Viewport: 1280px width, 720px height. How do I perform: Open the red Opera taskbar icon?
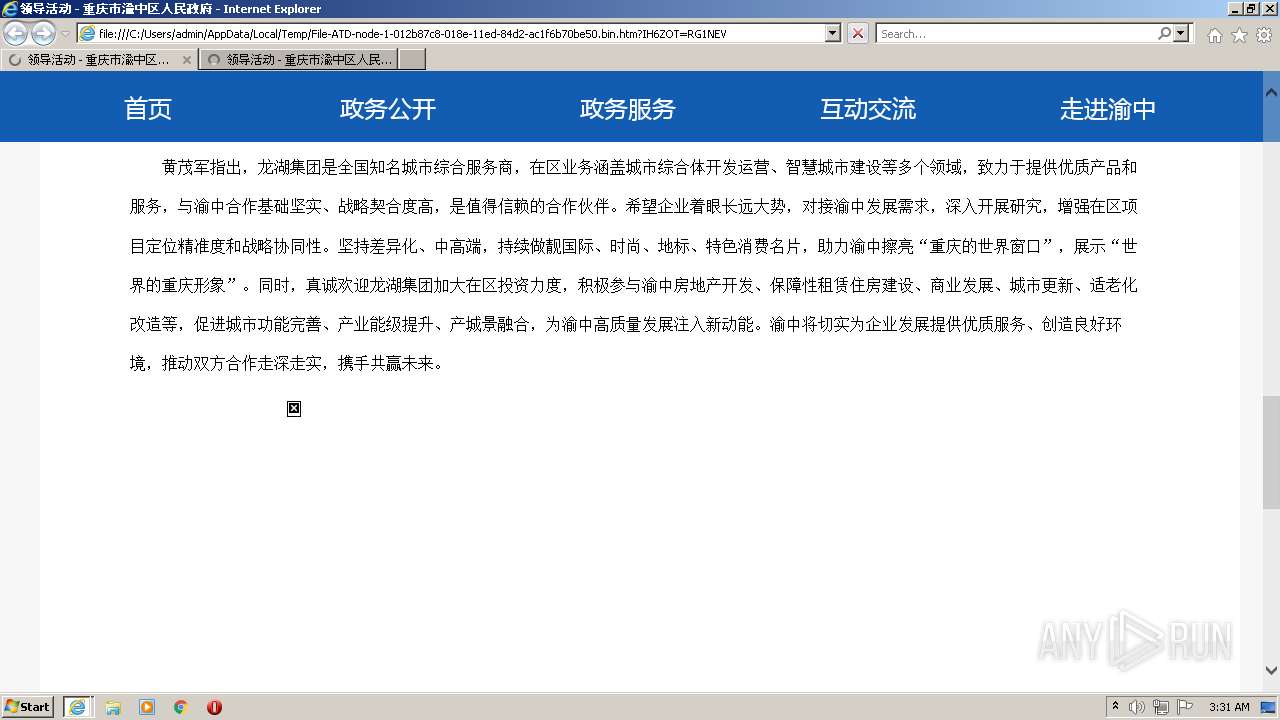(214, 707)
